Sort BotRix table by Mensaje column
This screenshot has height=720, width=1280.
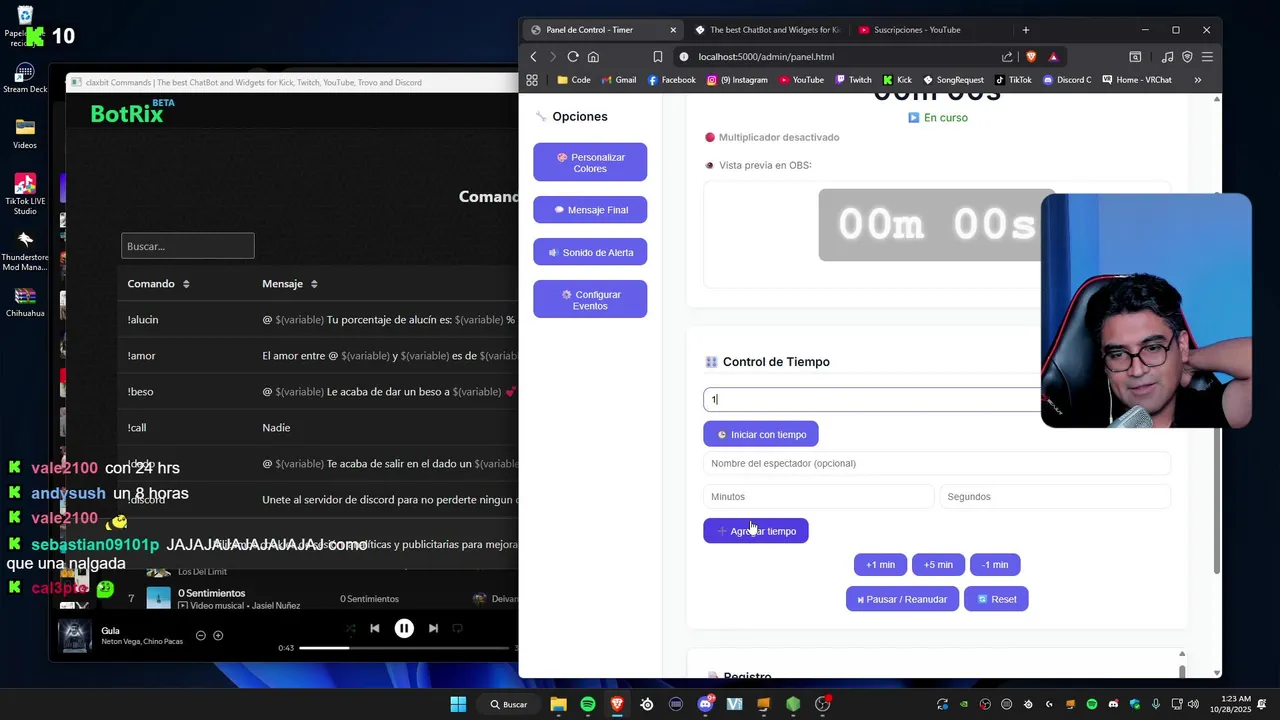[290, 284]
